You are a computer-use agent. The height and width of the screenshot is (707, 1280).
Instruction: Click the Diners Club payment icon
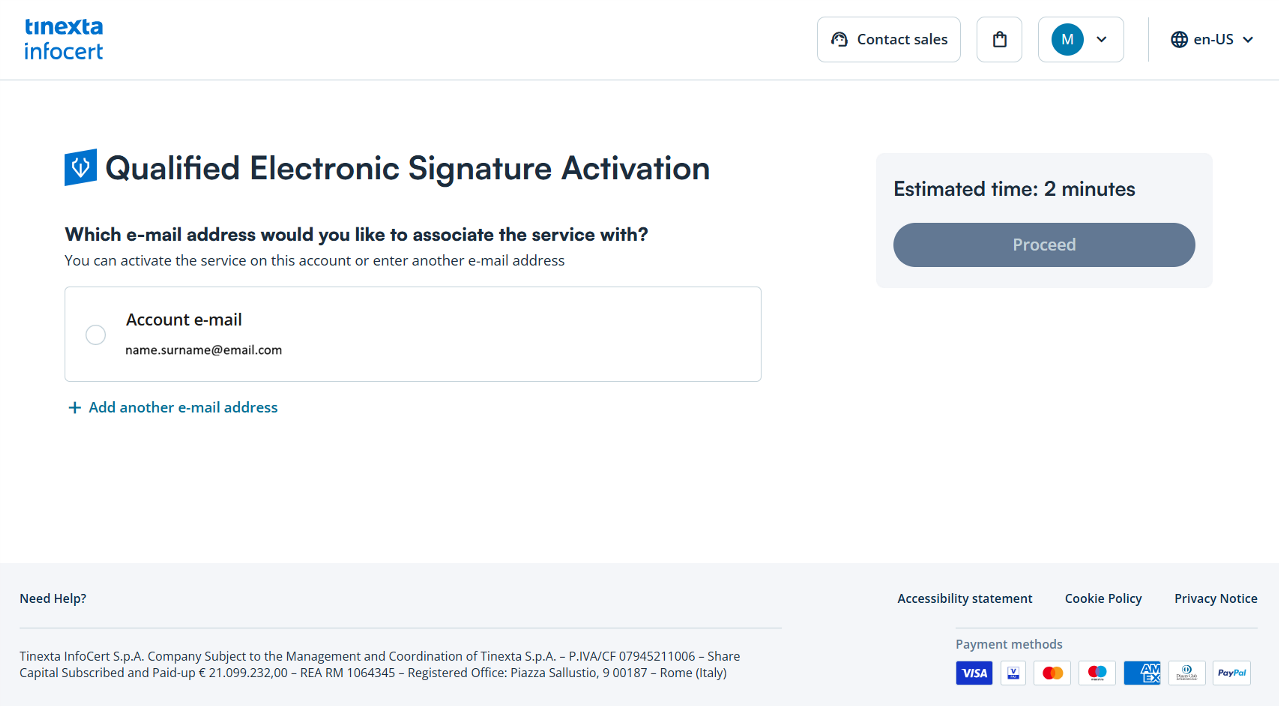(x=1187, y=673)
